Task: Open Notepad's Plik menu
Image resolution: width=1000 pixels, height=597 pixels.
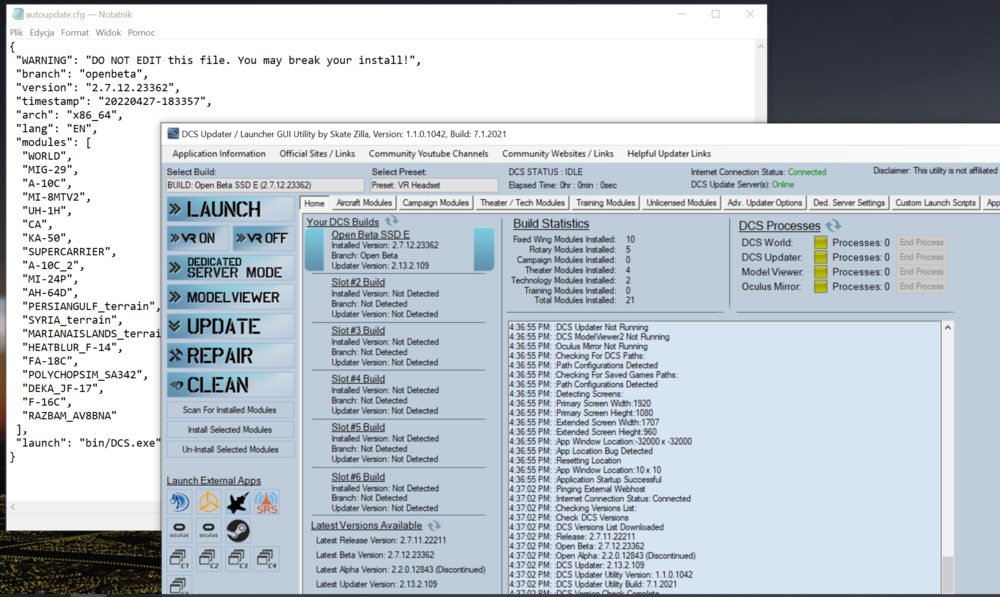Action: click(17, 33)
